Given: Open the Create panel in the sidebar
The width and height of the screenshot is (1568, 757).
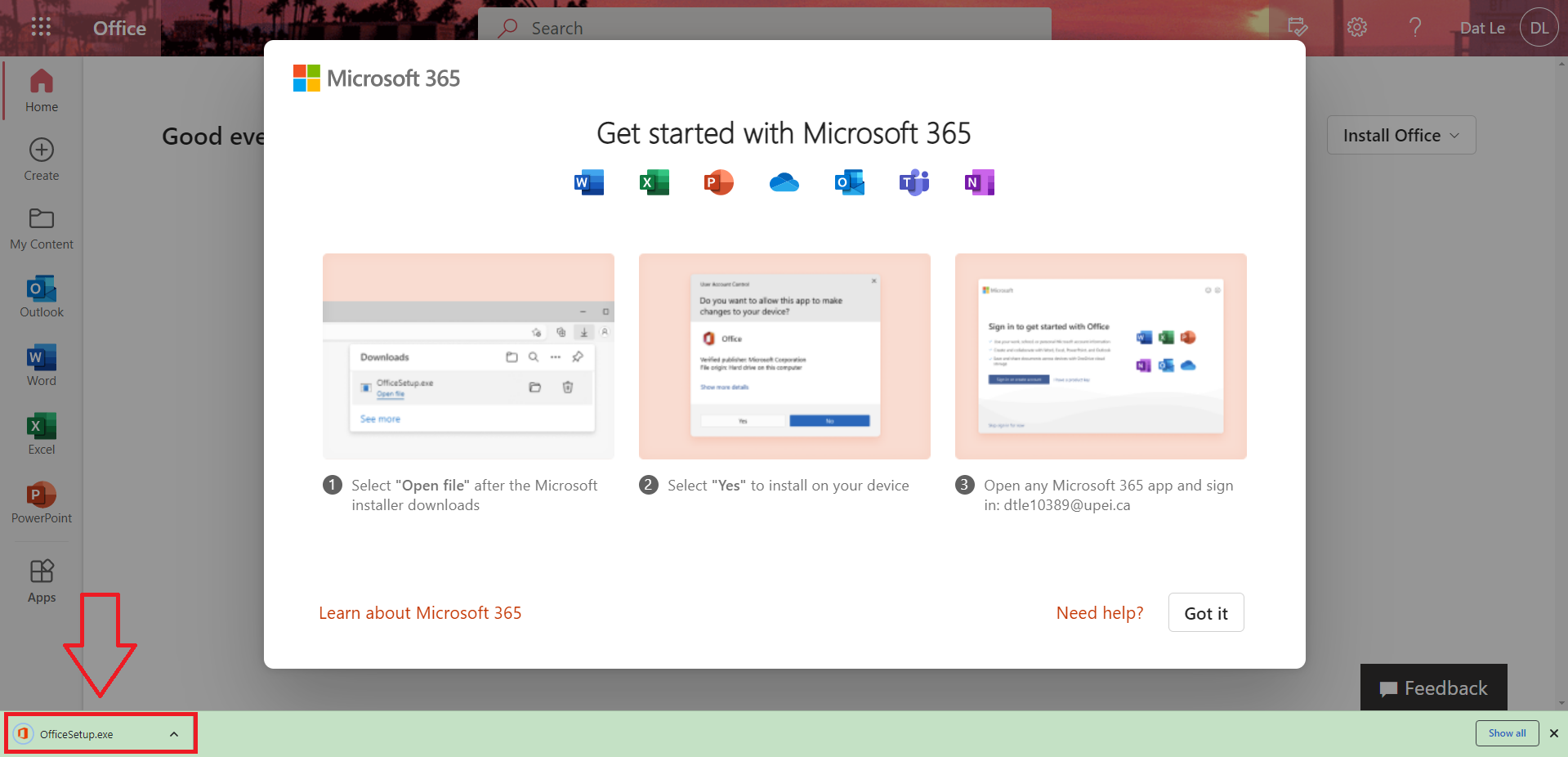Looking at the screenshot, I should [x=40, y=158].
